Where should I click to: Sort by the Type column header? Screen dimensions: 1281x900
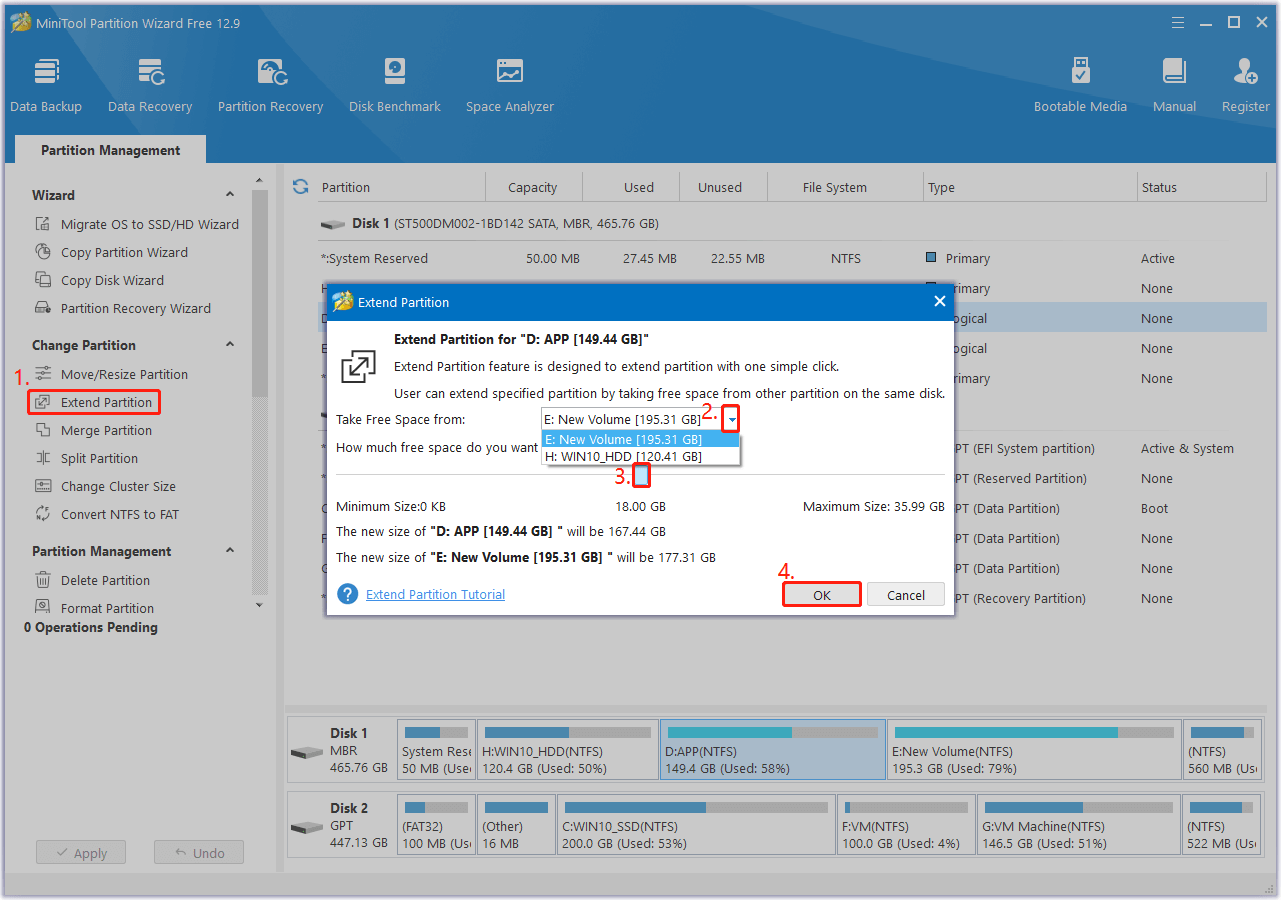(x=1029, y=187)
